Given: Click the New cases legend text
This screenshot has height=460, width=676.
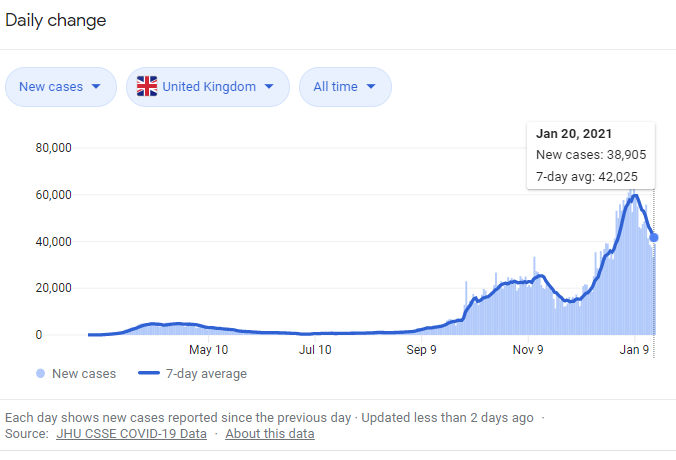Looking at the screenshot, I should coord(84,374).
